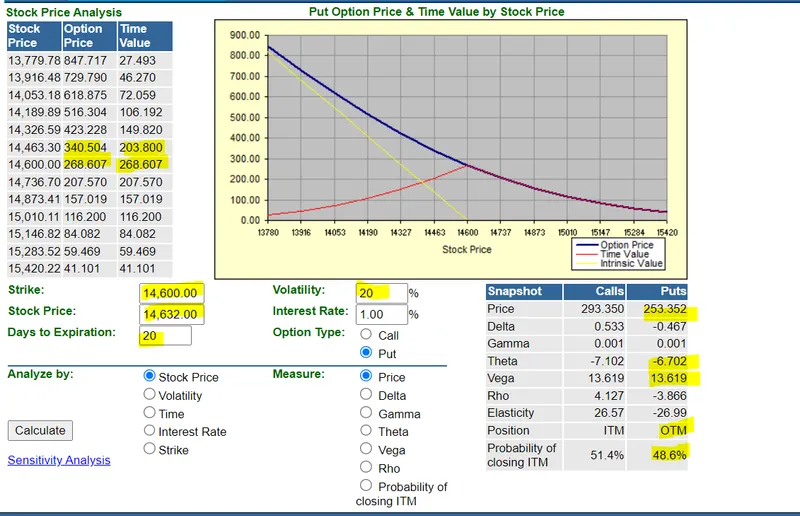Click the 847.717 option price cell

[89, 60]
